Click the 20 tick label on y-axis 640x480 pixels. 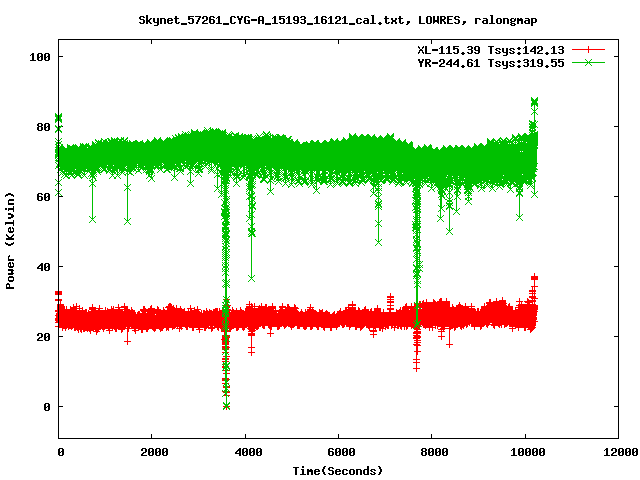click(42, 337)
